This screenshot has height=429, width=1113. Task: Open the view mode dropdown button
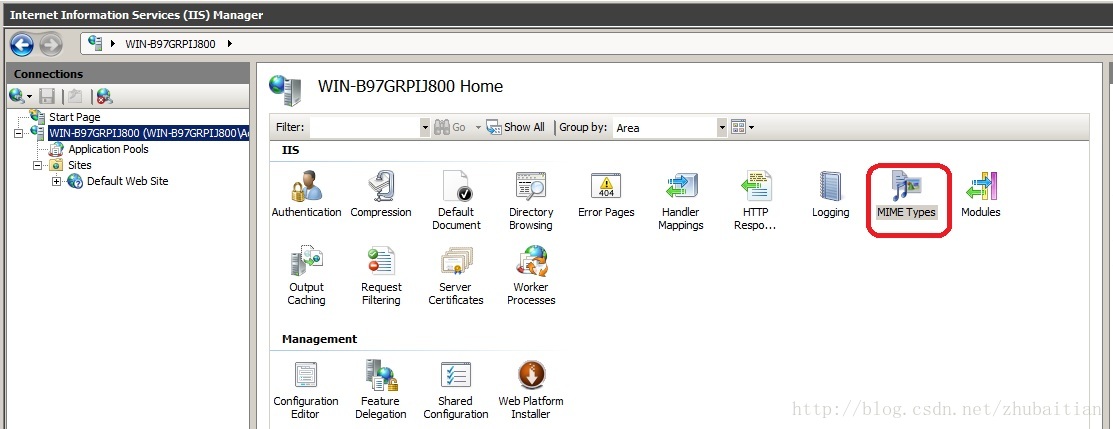(x=742, y=128)
